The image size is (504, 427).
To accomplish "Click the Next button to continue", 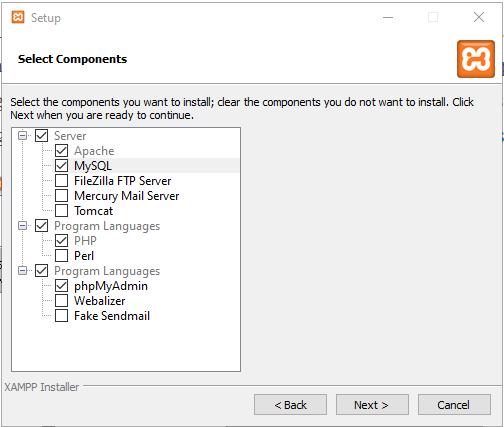I will [372, 405].
